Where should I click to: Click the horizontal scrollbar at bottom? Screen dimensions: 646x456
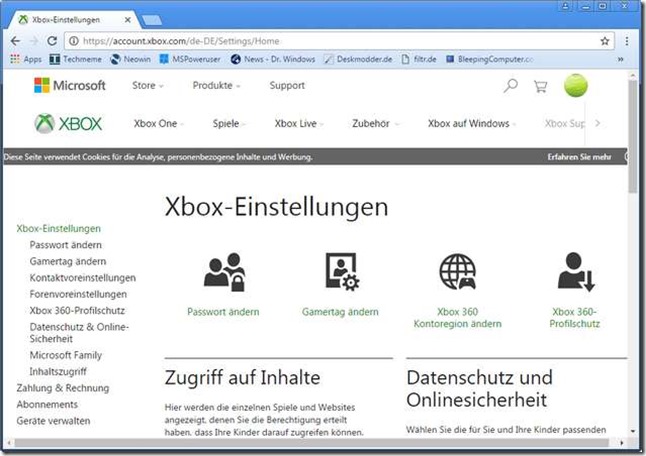coord(312,443)
